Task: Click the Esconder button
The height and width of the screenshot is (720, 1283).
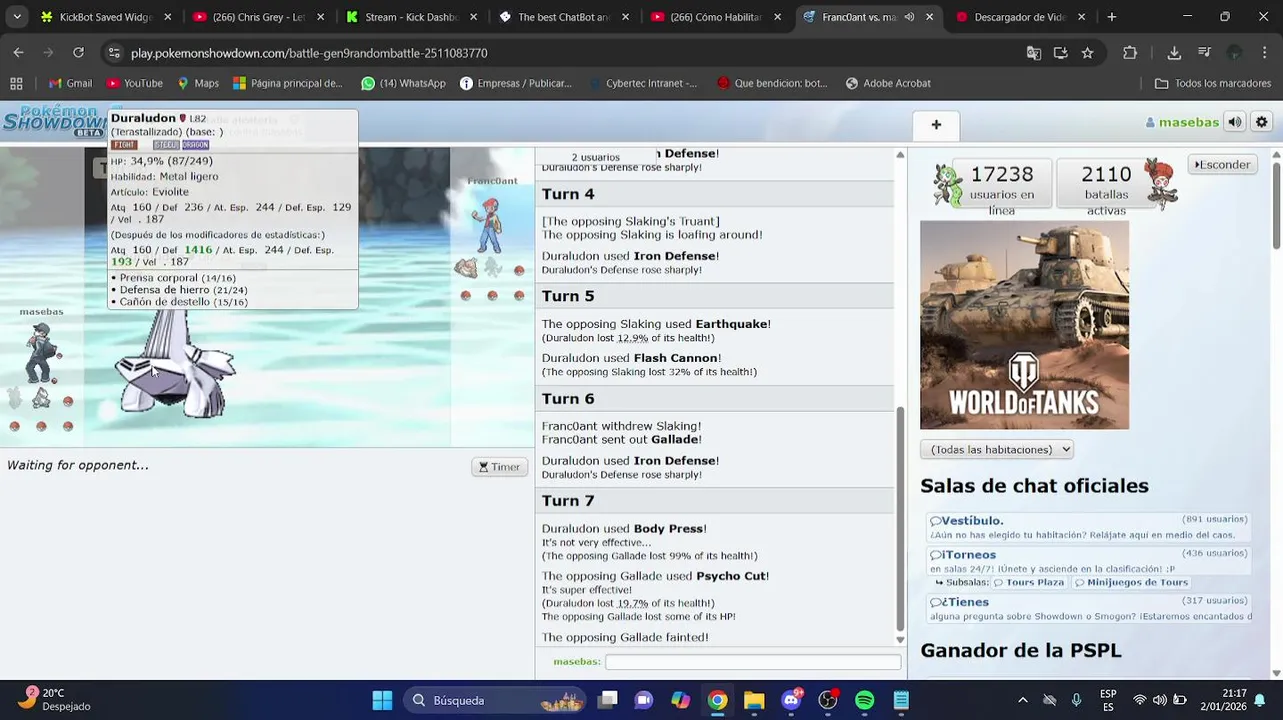Action: (1222, 165)
